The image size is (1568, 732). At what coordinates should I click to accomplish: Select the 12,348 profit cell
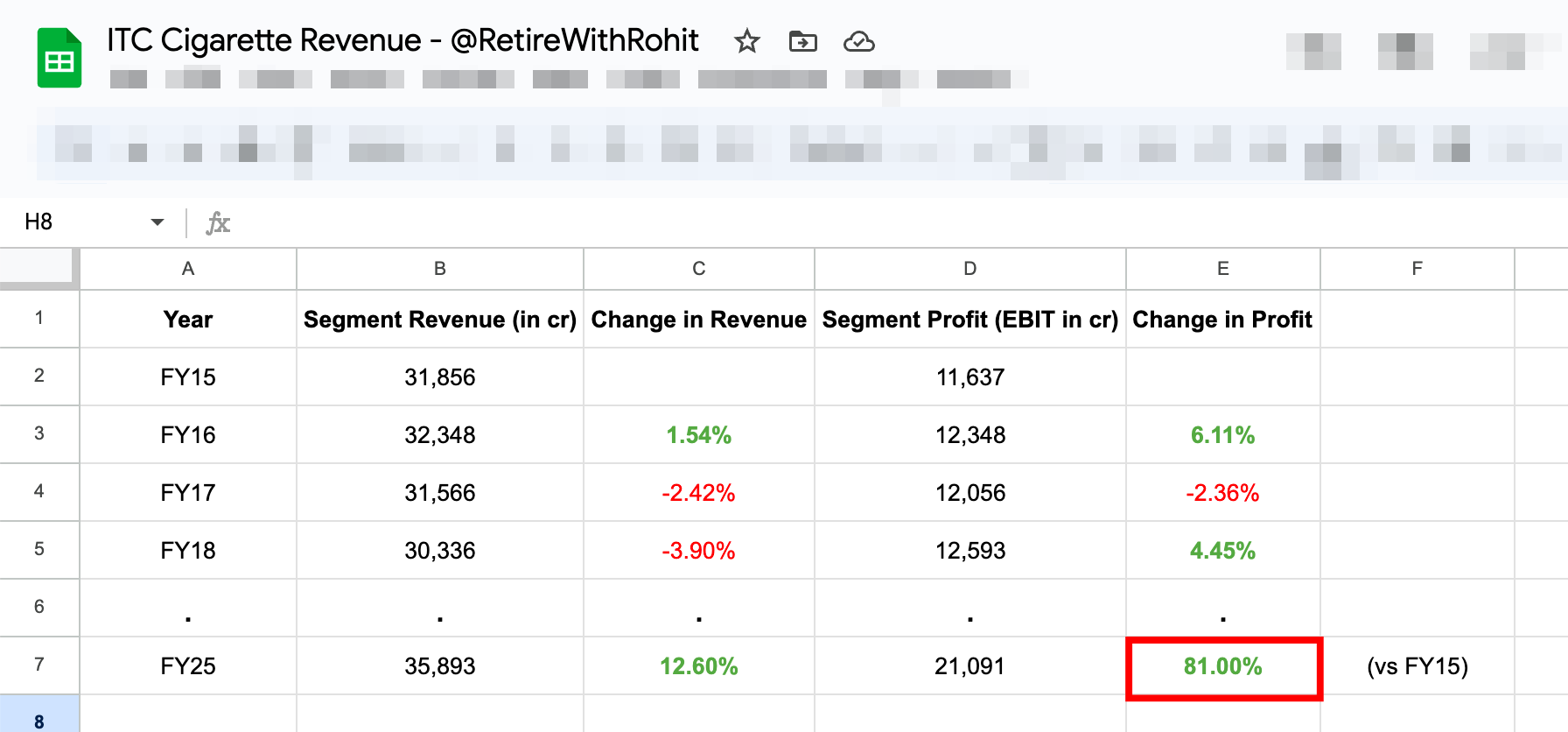point(970,435)
